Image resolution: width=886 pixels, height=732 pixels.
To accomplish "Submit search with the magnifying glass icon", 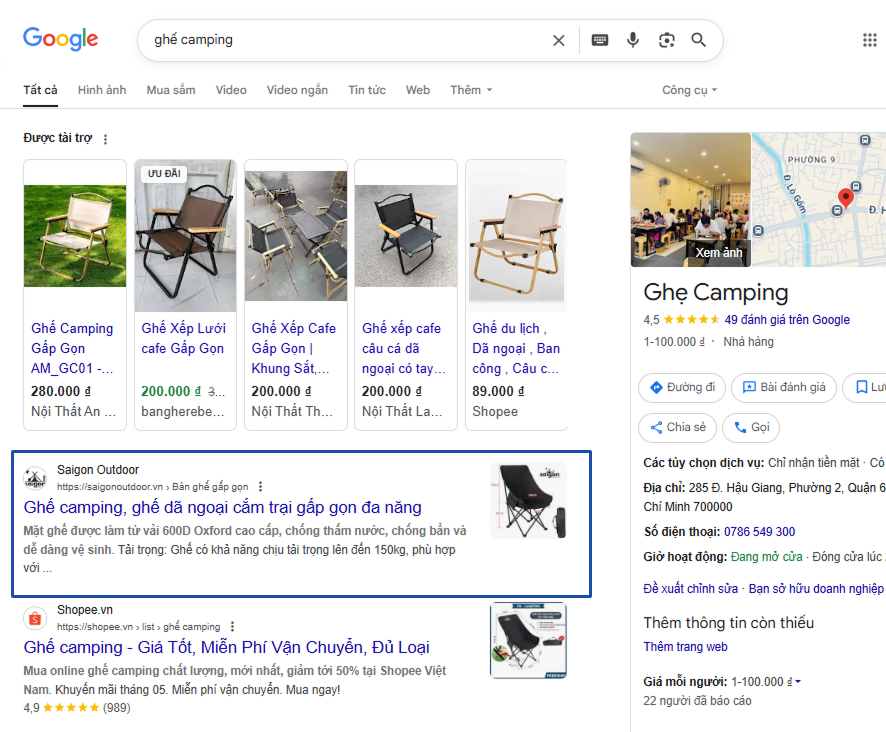I will (x=699, y=40).
